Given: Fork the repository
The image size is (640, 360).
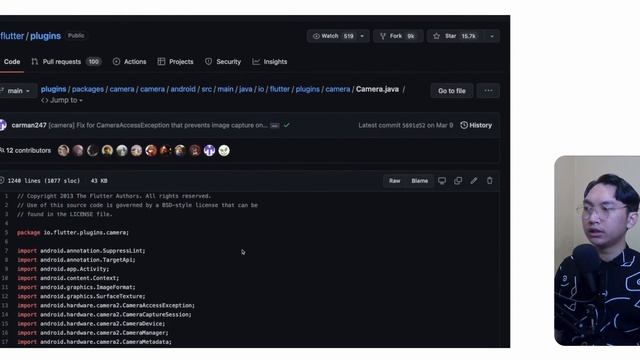Looking at the screenshot, I should [x=398, y=36].
